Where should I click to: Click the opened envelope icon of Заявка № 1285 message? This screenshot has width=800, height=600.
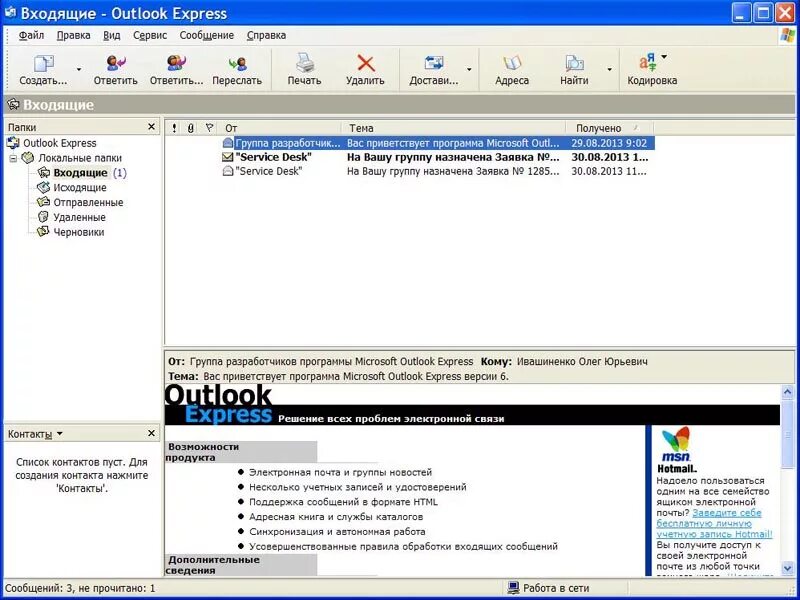coord(228,171)
